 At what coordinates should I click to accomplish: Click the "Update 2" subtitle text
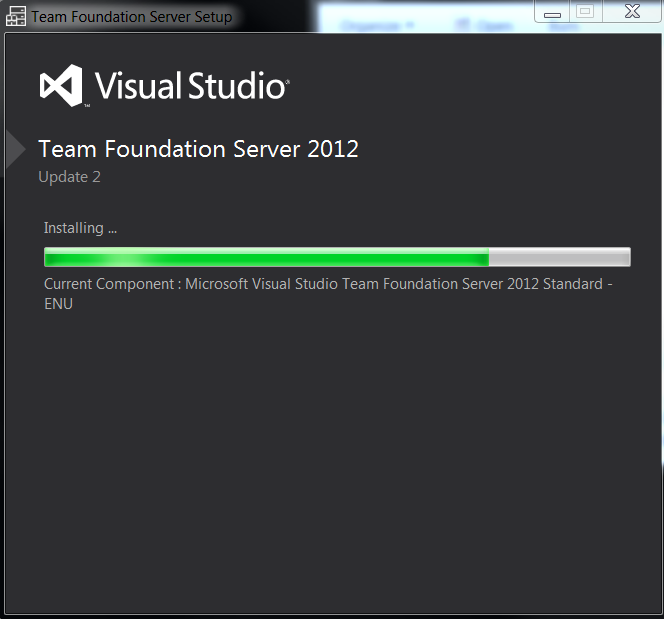click(x=69, y=177)
